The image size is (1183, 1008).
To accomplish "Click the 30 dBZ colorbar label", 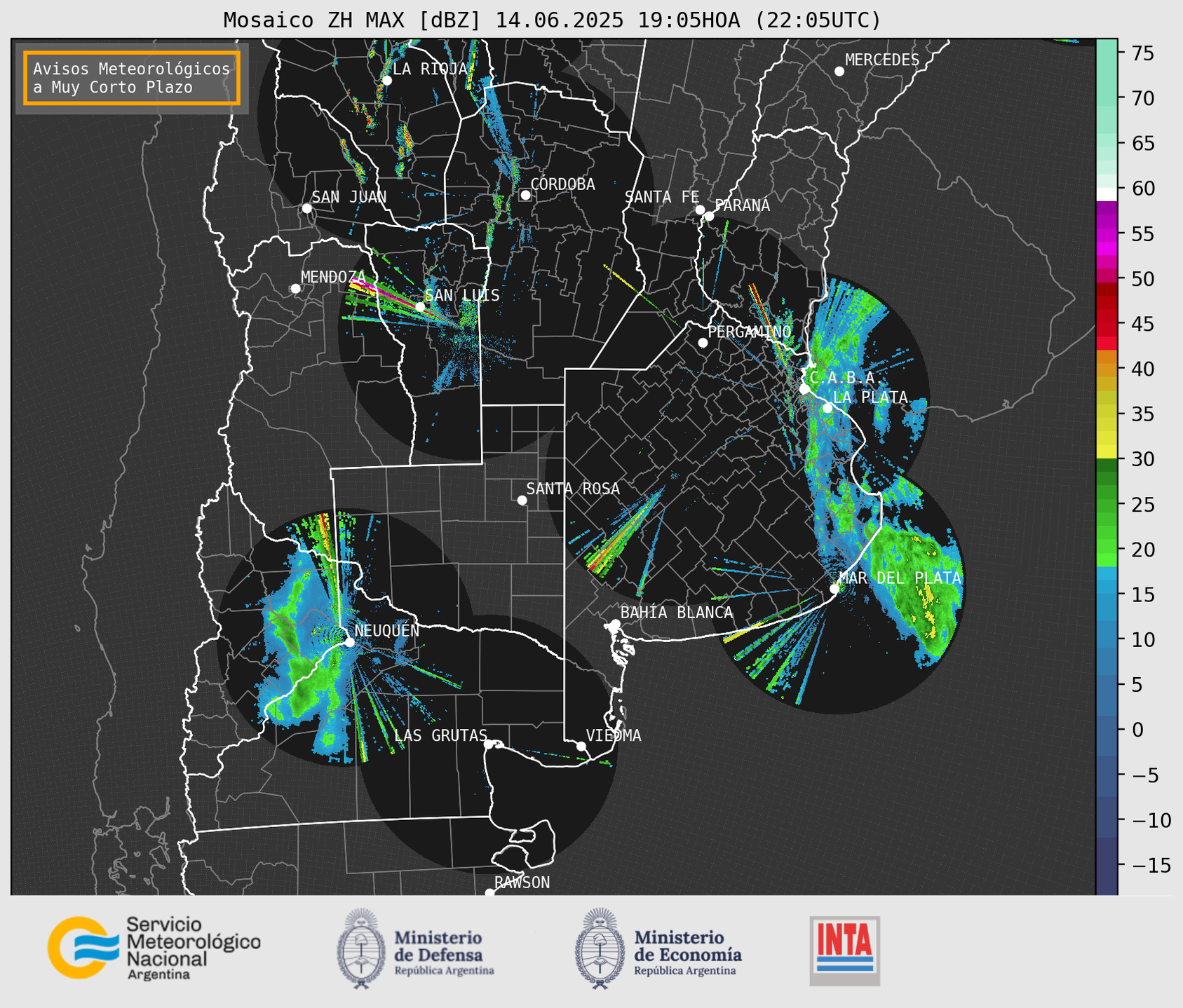I will click(1142, 459).
